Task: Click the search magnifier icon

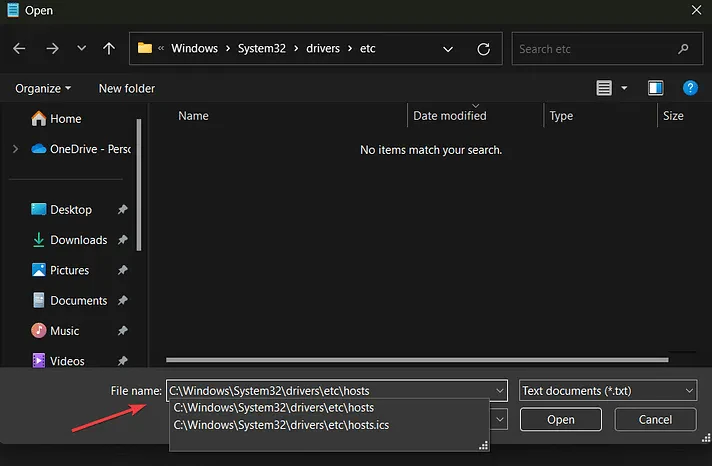Action: click(683, 49)
